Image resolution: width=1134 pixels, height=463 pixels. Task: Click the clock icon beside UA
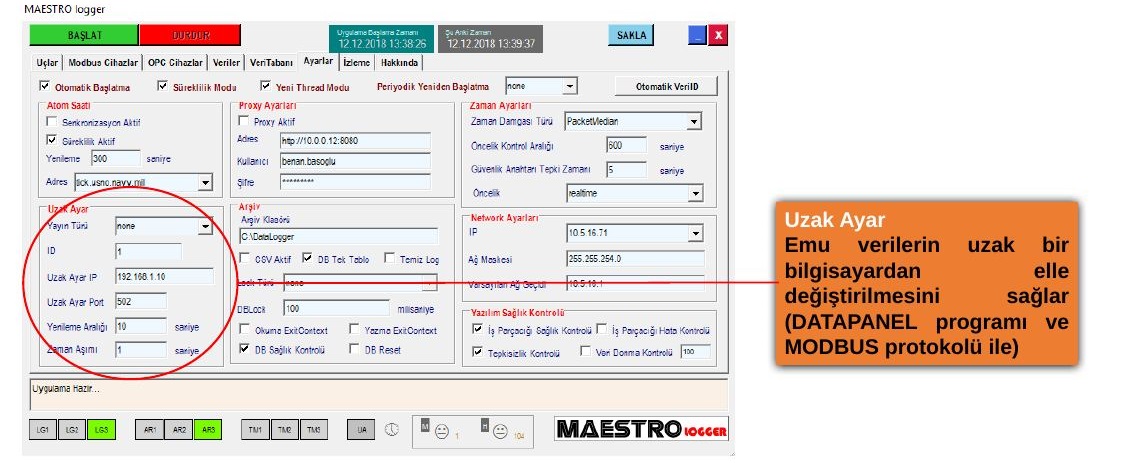(x=391, y=429)
